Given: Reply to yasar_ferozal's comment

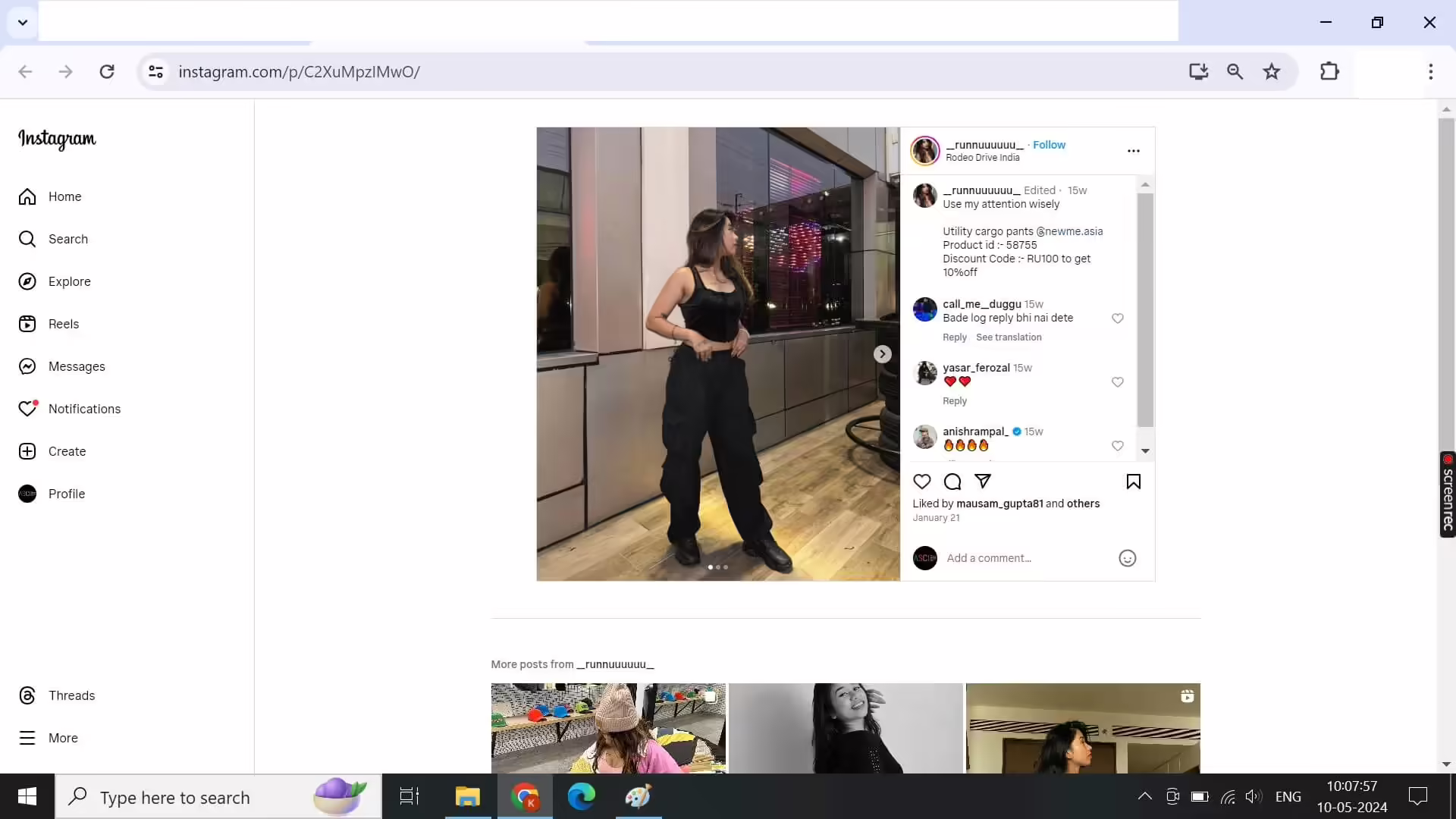Looking at the screenshot, I should pos(954,401).
